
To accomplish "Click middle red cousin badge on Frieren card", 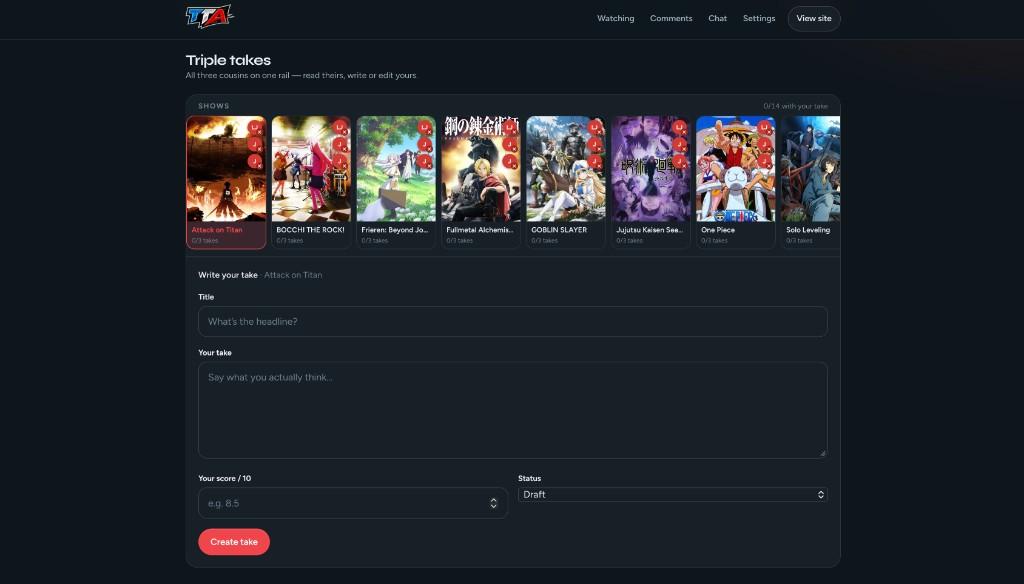I will pyautogui.click(x=424, y=144).
